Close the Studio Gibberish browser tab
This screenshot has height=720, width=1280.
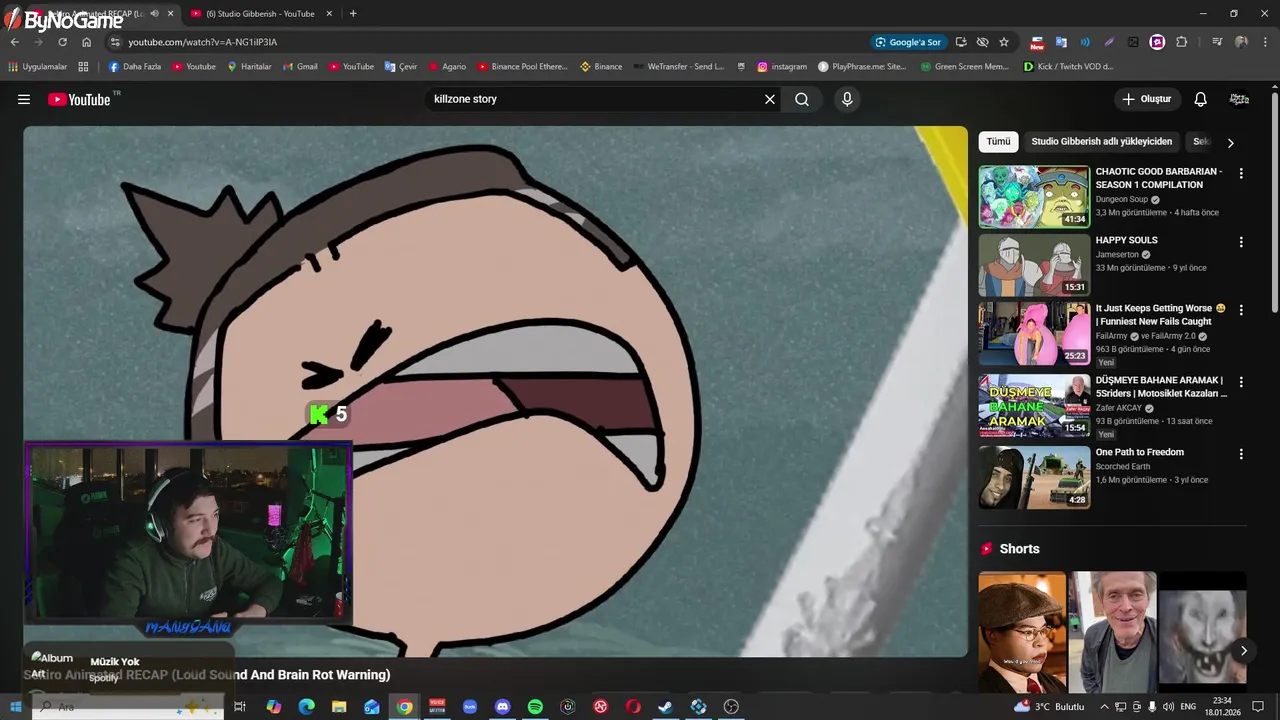coord(331,14)
